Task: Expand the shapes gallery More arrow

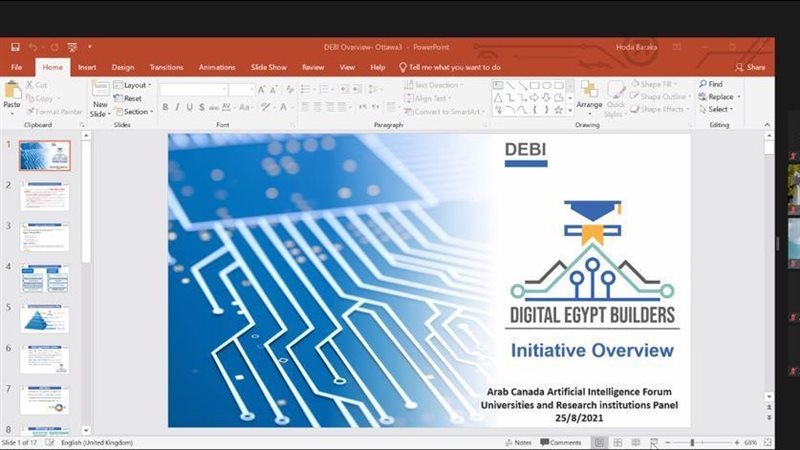Action: (x=570, y=110)
